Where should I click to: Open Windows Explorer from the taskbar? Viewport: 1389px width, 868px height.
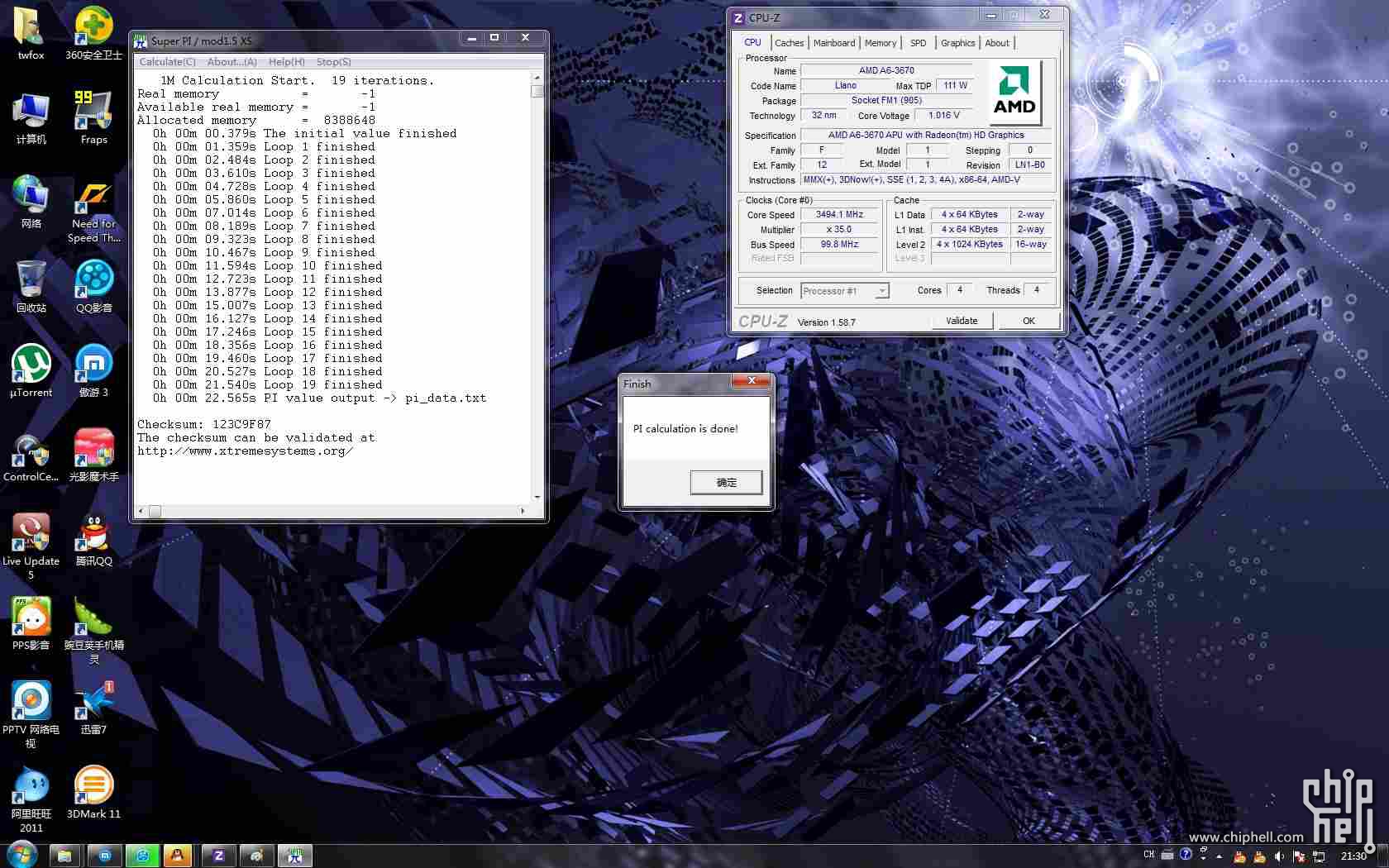pyautogui.click(x=64, y=856)
